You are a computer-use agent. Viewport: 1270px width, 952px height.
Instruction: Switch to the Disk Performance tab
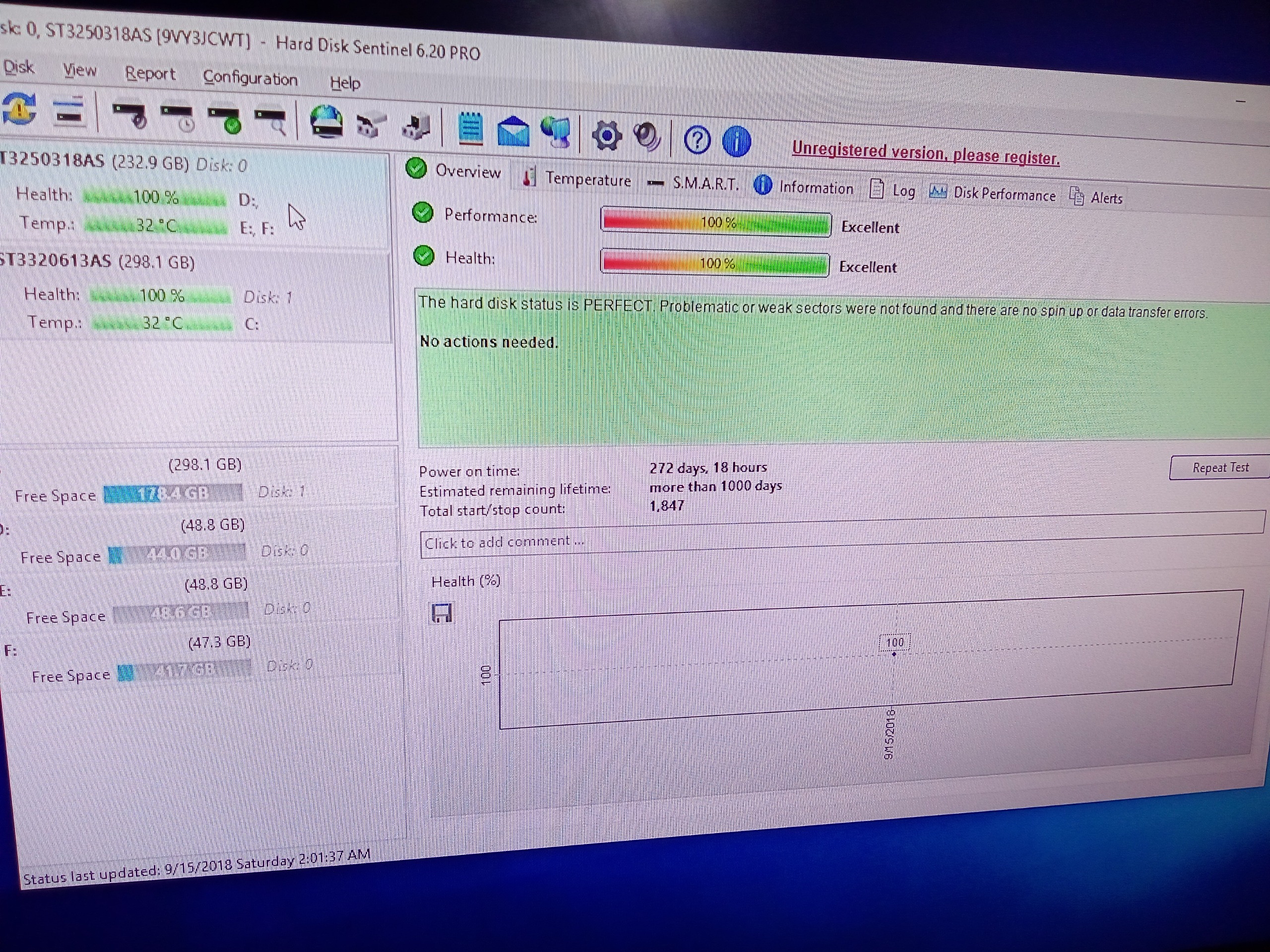click(x=992, y=193)
